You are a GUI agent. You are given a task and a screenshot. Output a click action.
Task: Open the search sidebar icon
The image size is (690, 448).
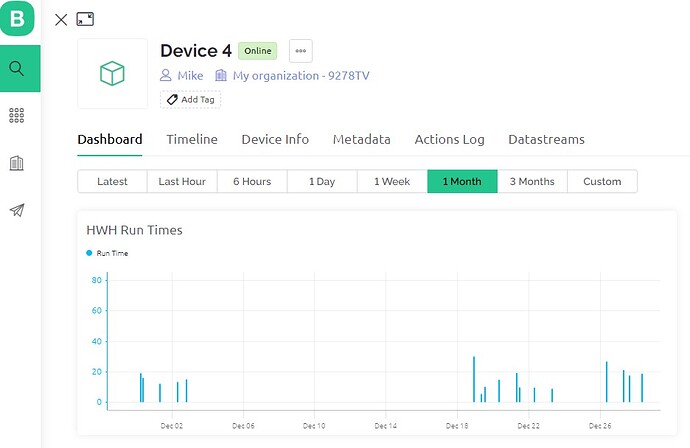[17, 68]
